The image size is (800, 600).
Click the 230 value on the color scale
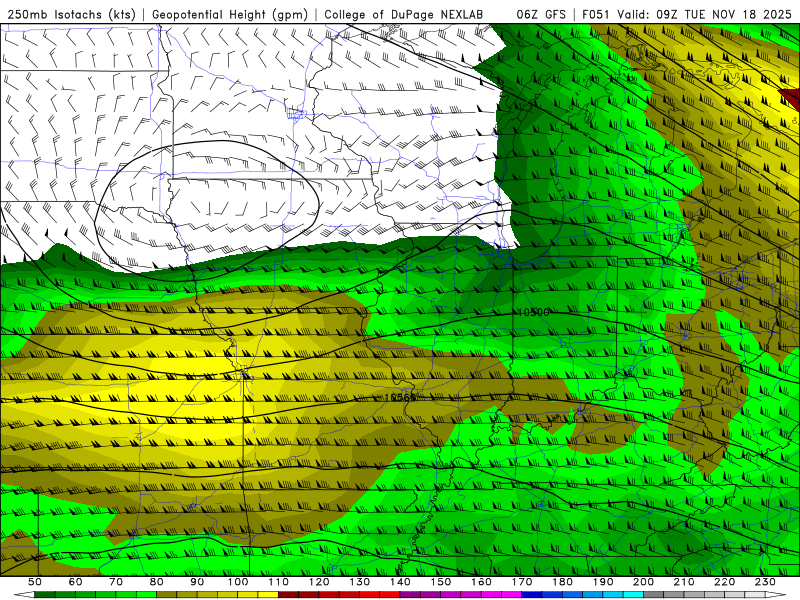(765, 582)
